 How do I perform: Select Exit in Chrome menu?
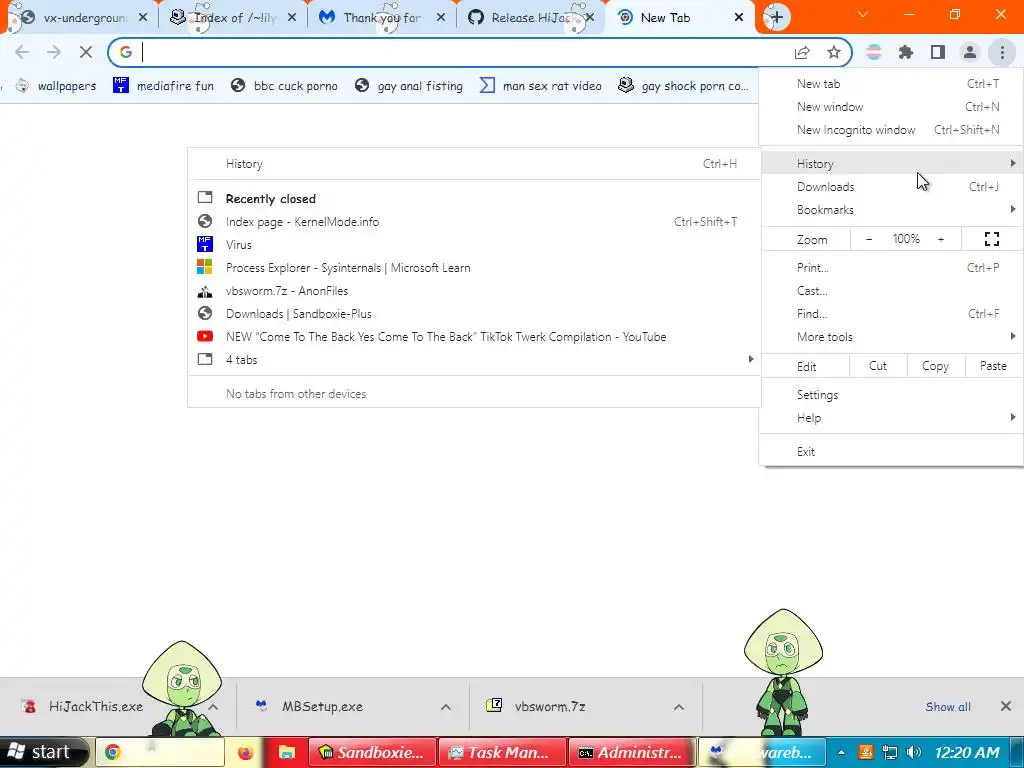[891, 452]
